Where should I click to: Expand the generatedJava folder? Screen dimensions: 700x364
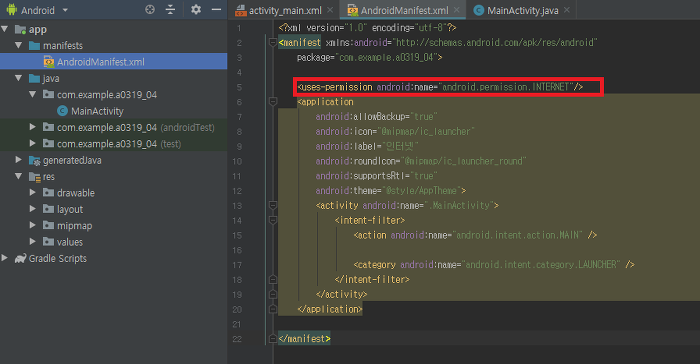19,160
